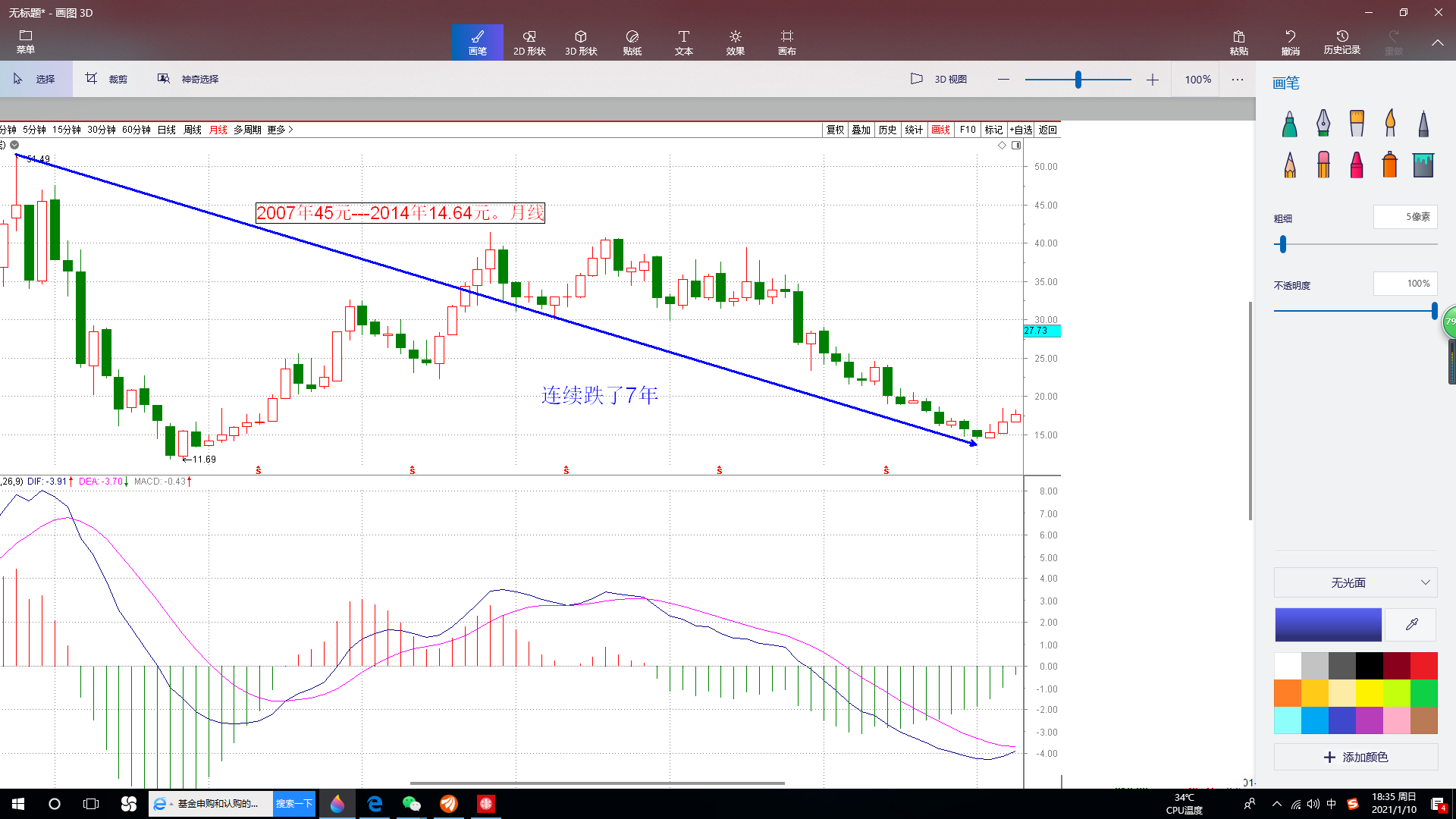Collapse the ribbon with top-right chevron

(x=1437, y=42)
